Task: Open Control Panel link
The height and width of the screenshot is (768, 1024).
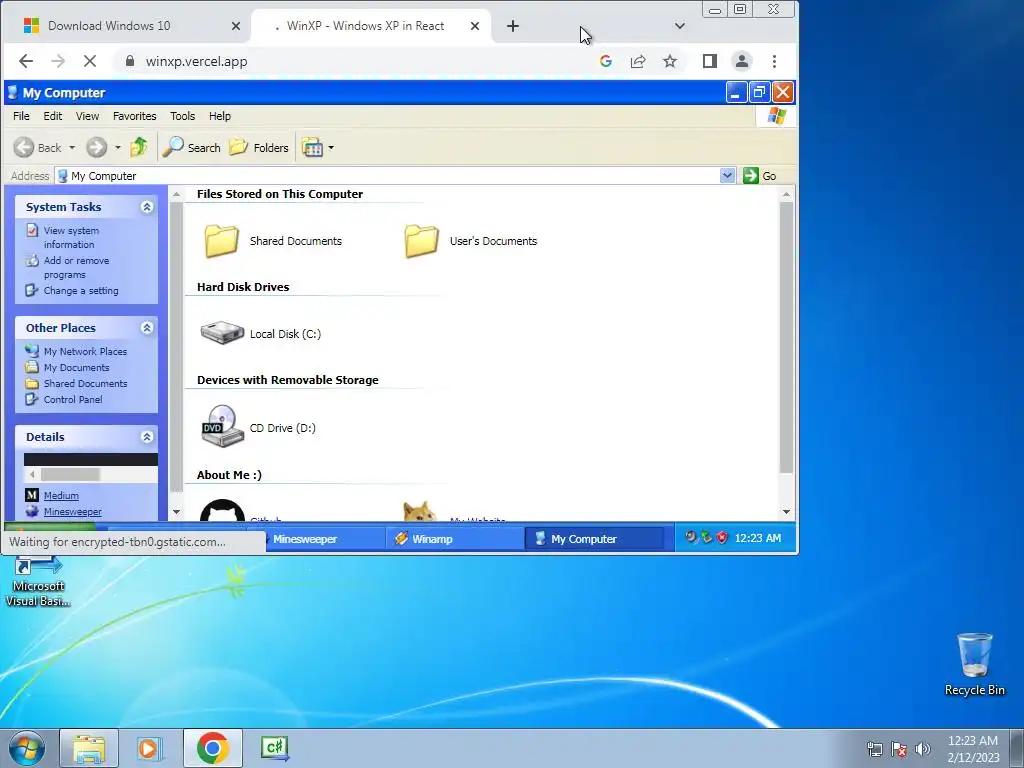Action: tap(73, 400)
